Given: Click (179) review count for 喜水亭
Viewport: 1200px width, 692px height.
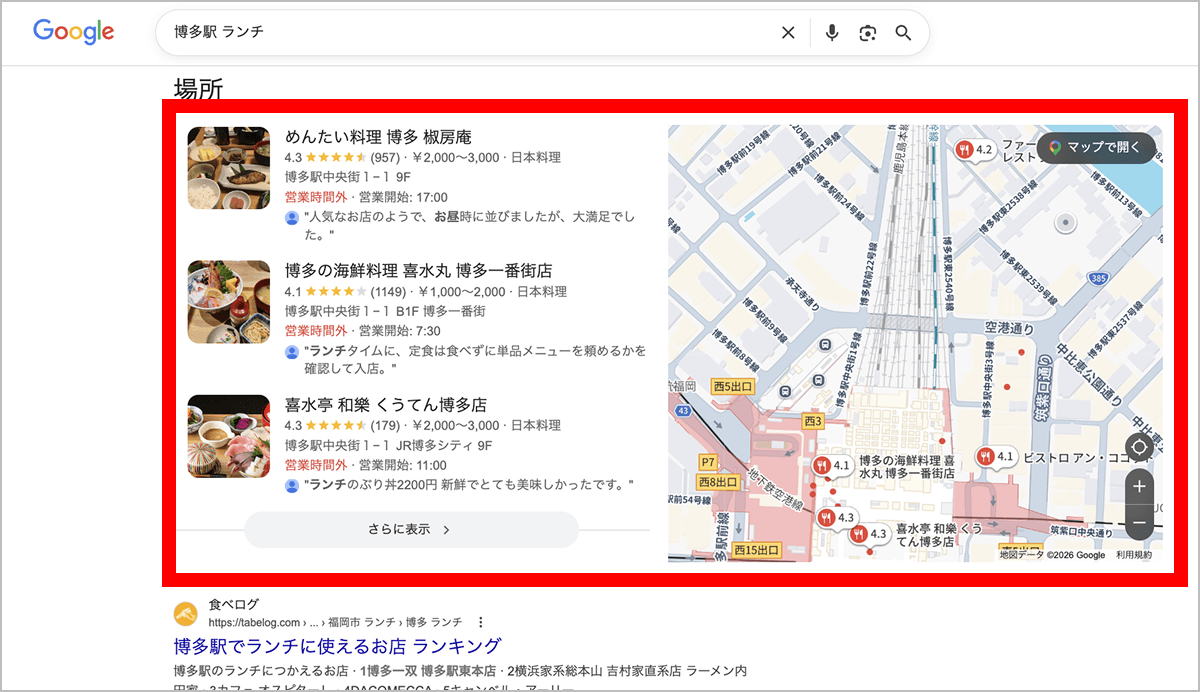Looking at the screenshot, I should point(385,426).
